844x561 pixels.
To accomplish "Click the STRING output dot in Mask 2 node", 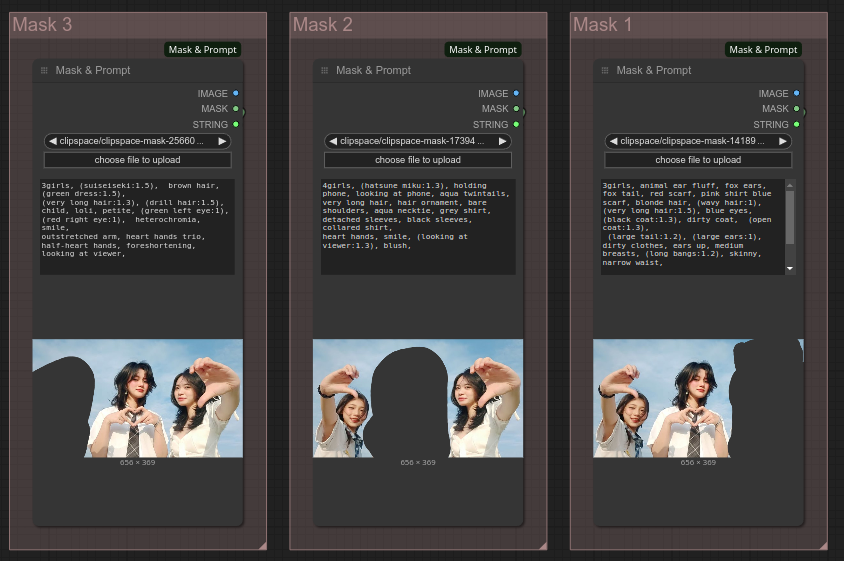I will [516, 124].
